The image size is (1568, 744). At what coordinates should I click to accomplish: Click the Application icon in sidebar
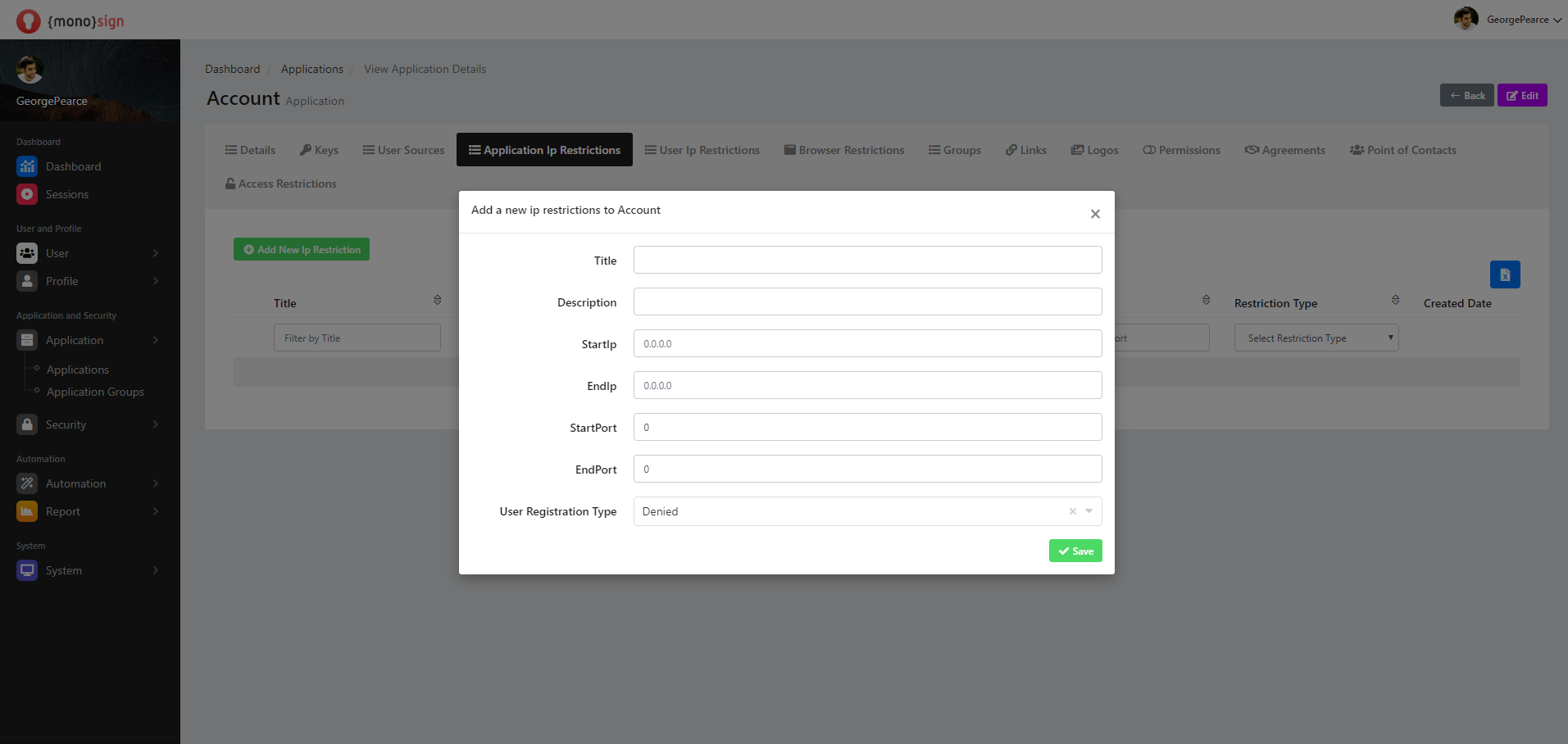coord(27,340)
